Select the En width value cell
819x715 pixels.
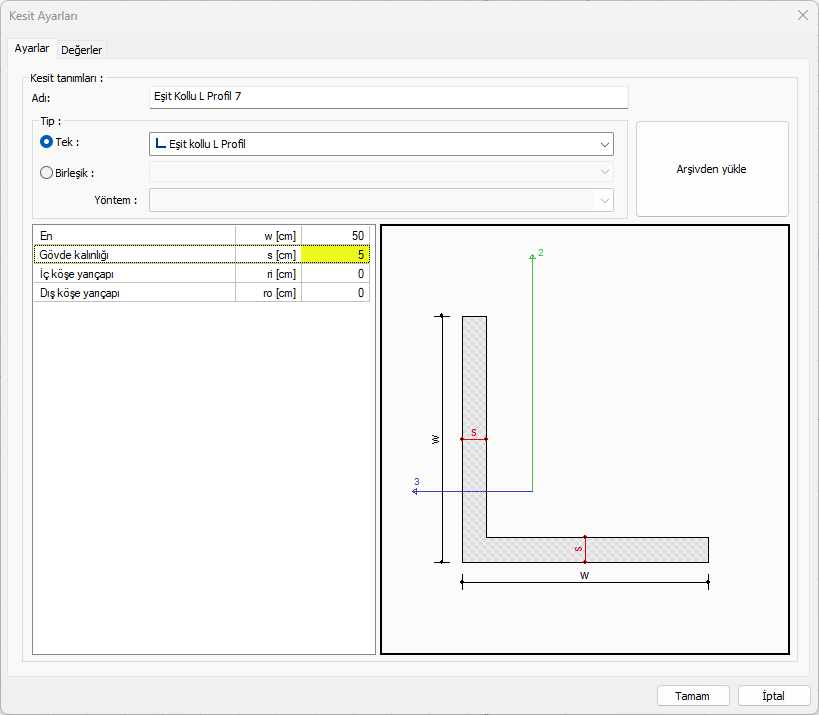pyautogui.click(x=335, y=235)
